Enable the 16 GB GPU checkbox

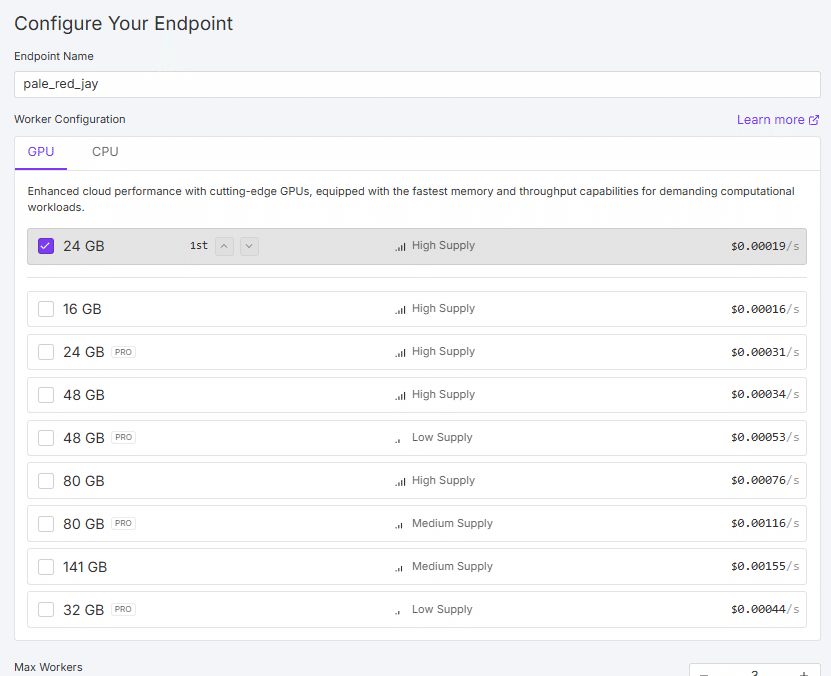[x=46, y=309]
